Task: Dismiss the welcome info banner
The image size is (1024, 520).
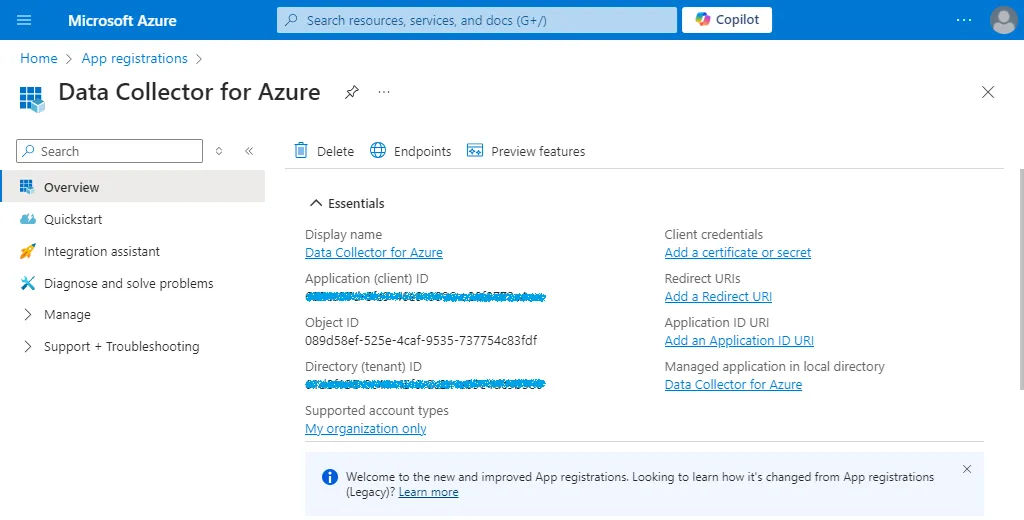Action: click(967, 469)
